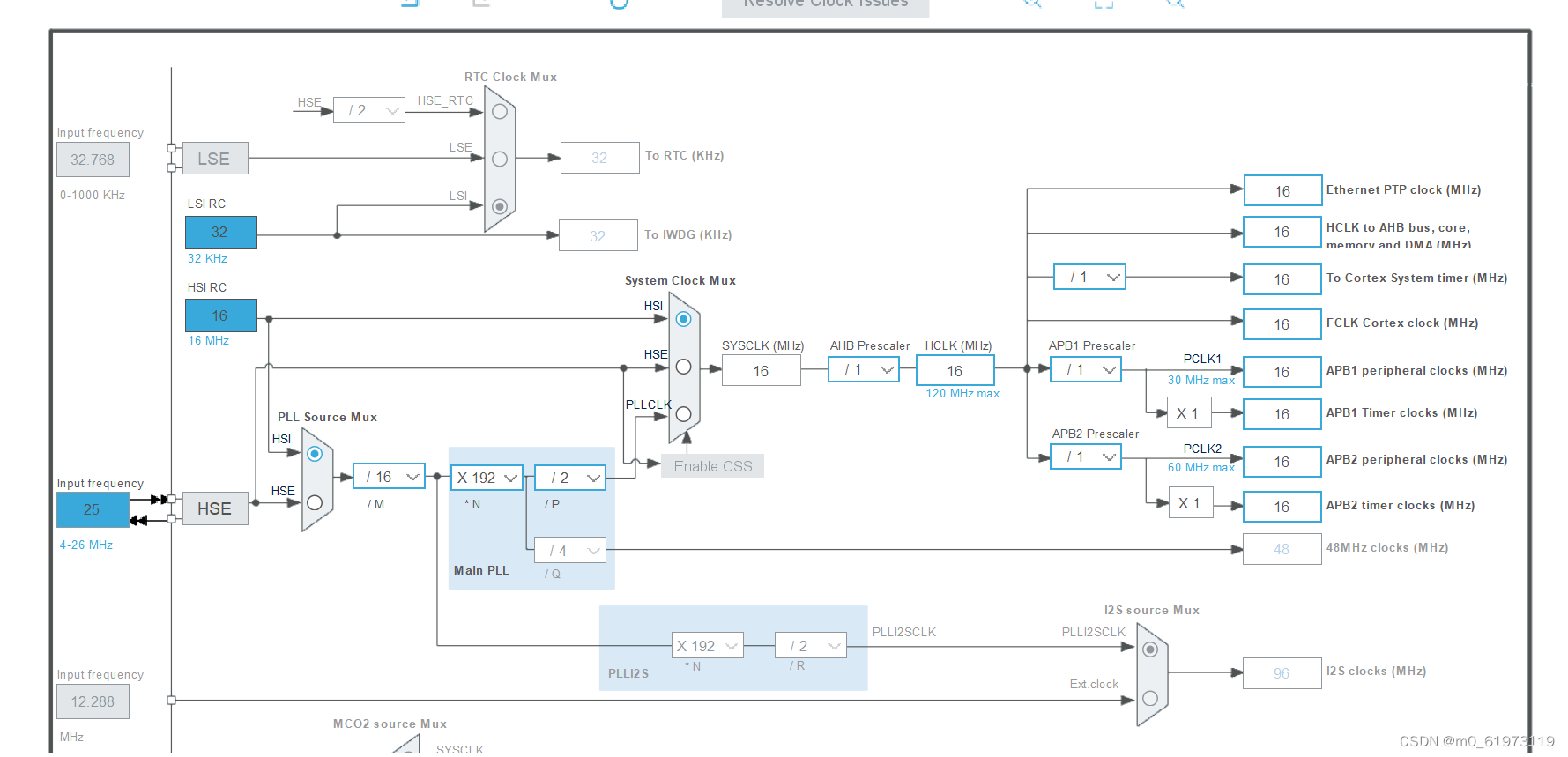Select HSE in PLL Source Mux
This screenshot has width=1568, height=757.
pos(315,502)
